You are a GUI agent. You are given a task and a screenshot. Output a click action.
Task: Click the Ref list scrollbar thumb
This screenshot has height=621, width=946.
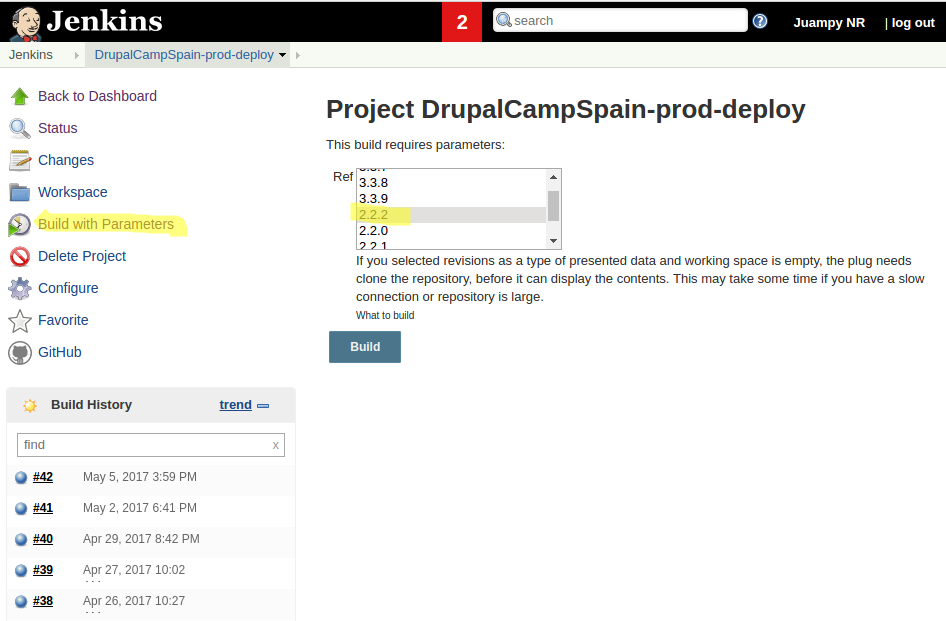click(x=553, y=206)
